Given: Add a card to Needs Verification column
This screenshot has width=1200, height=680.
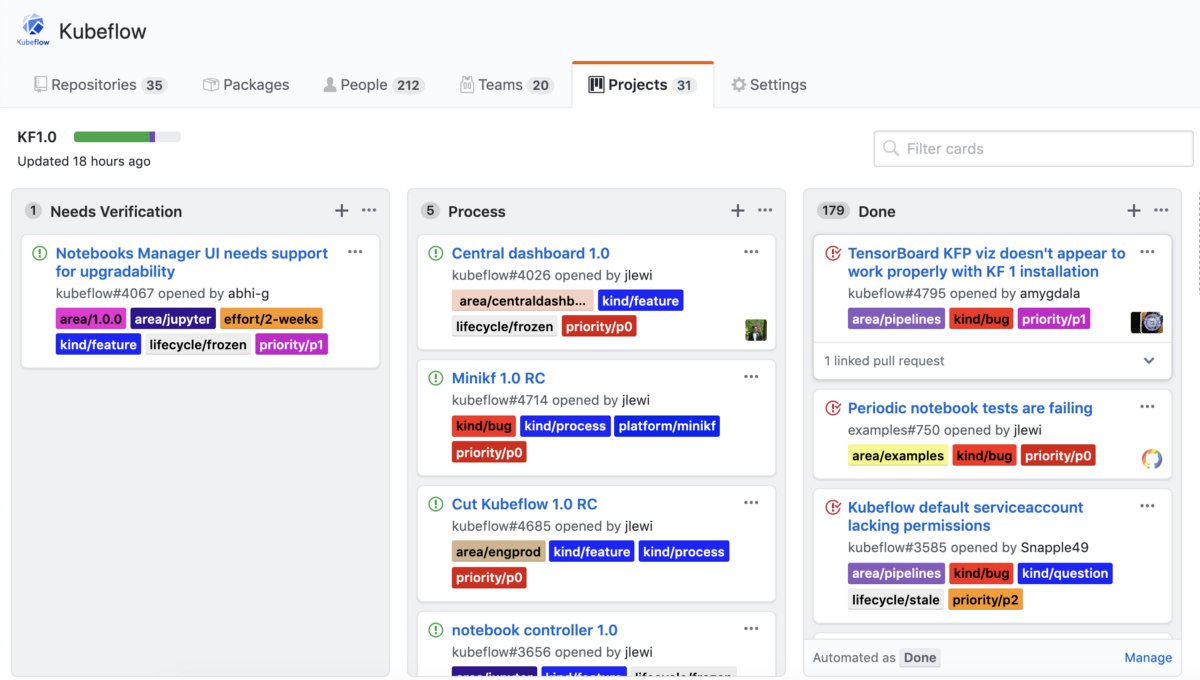Looking at the screenshot, I should point(342,211).
